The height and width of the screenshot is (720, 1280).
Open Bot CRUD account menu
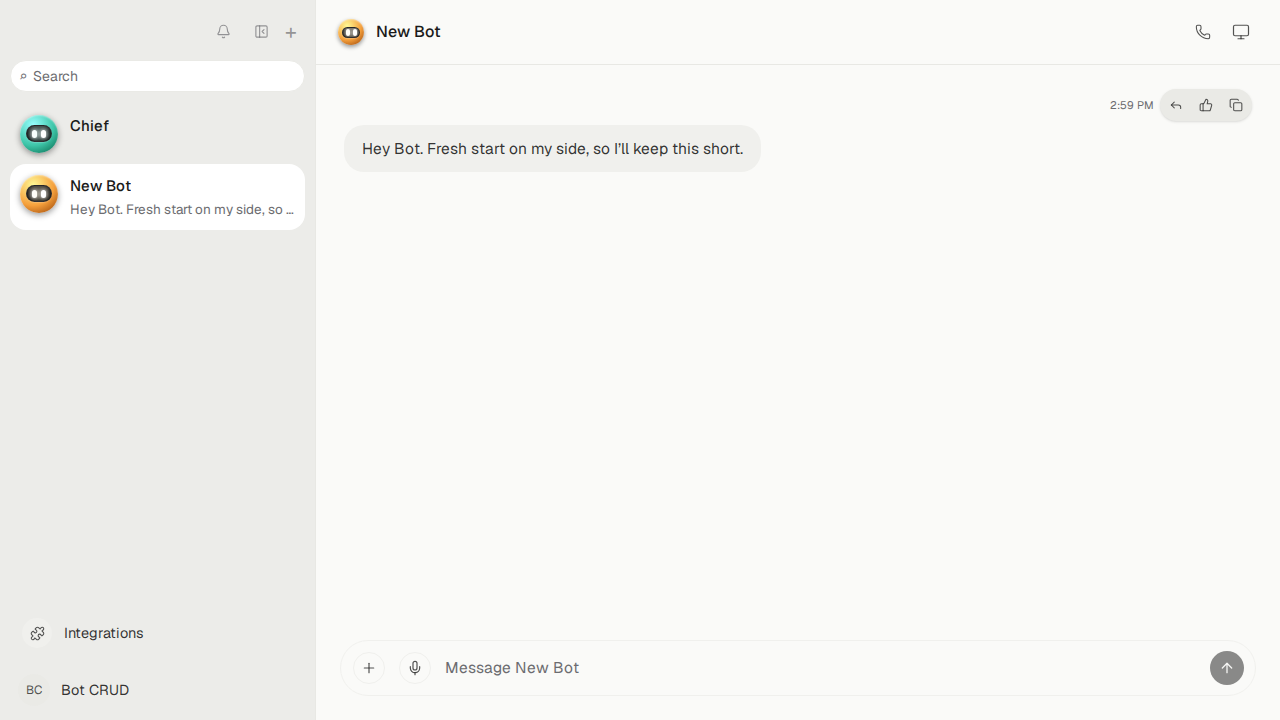(x=157, y=690)
